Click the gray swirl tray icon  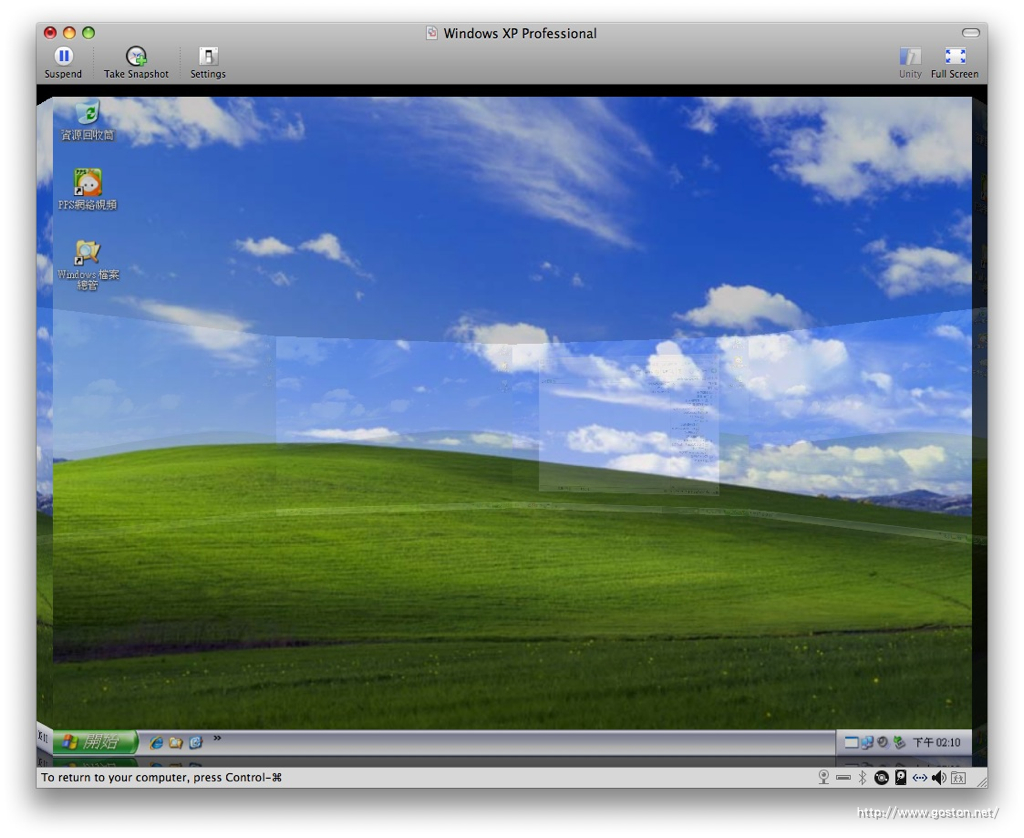tap(882, 742)
